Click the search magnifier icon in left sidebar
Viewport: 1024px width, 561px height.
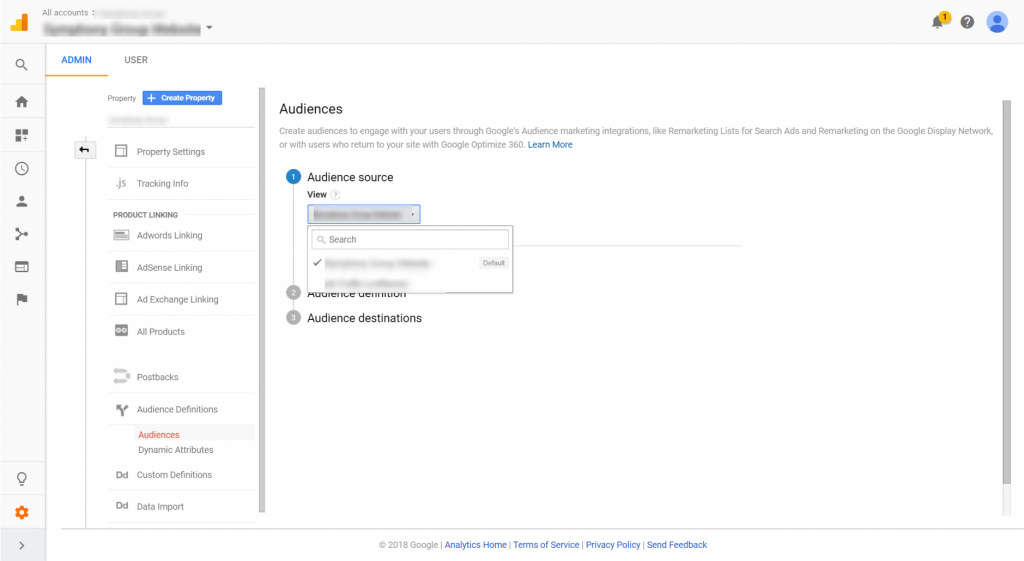(x=21, y=65)
